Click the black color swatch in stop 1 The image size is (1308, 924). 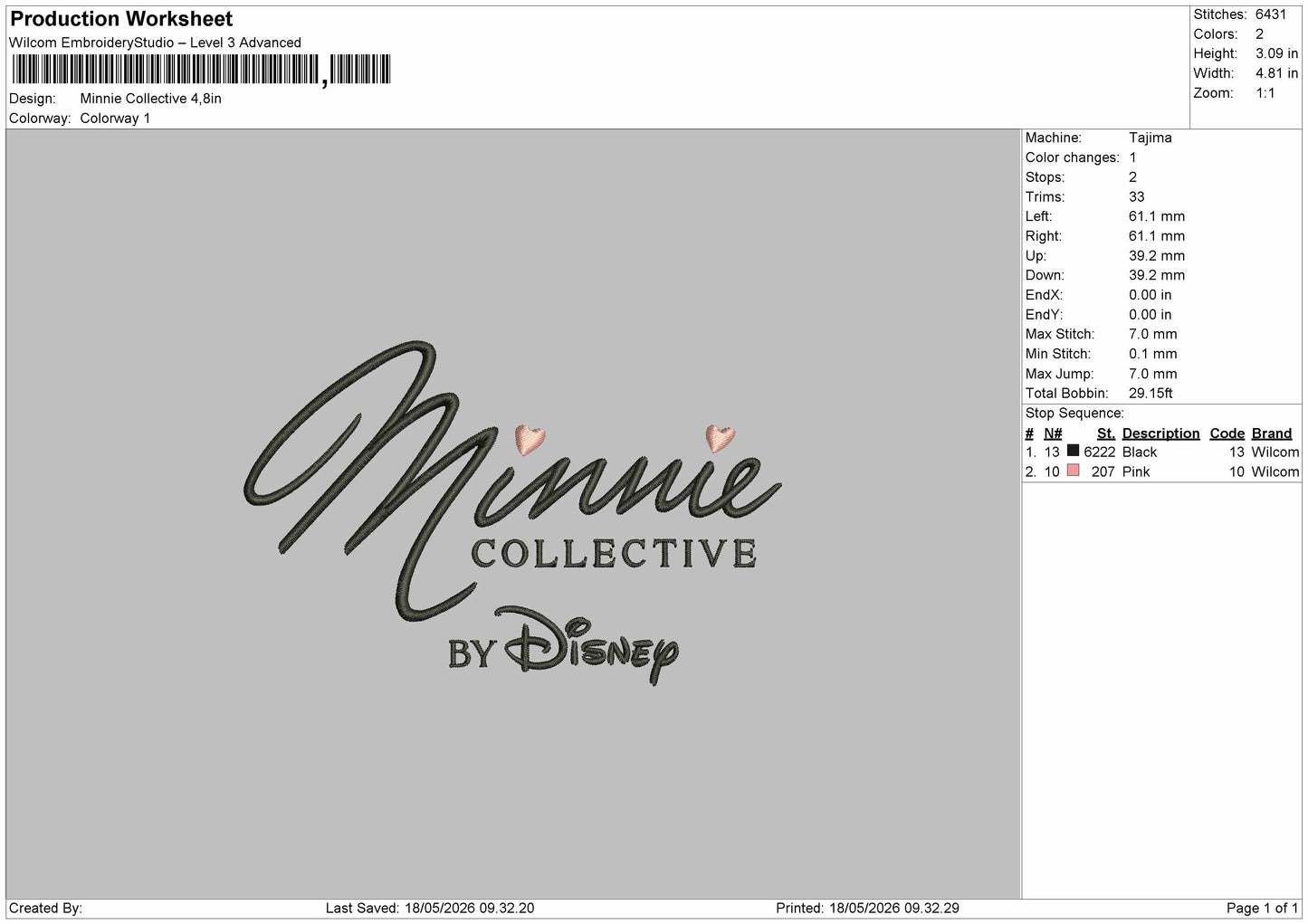tap(1073, 451)
